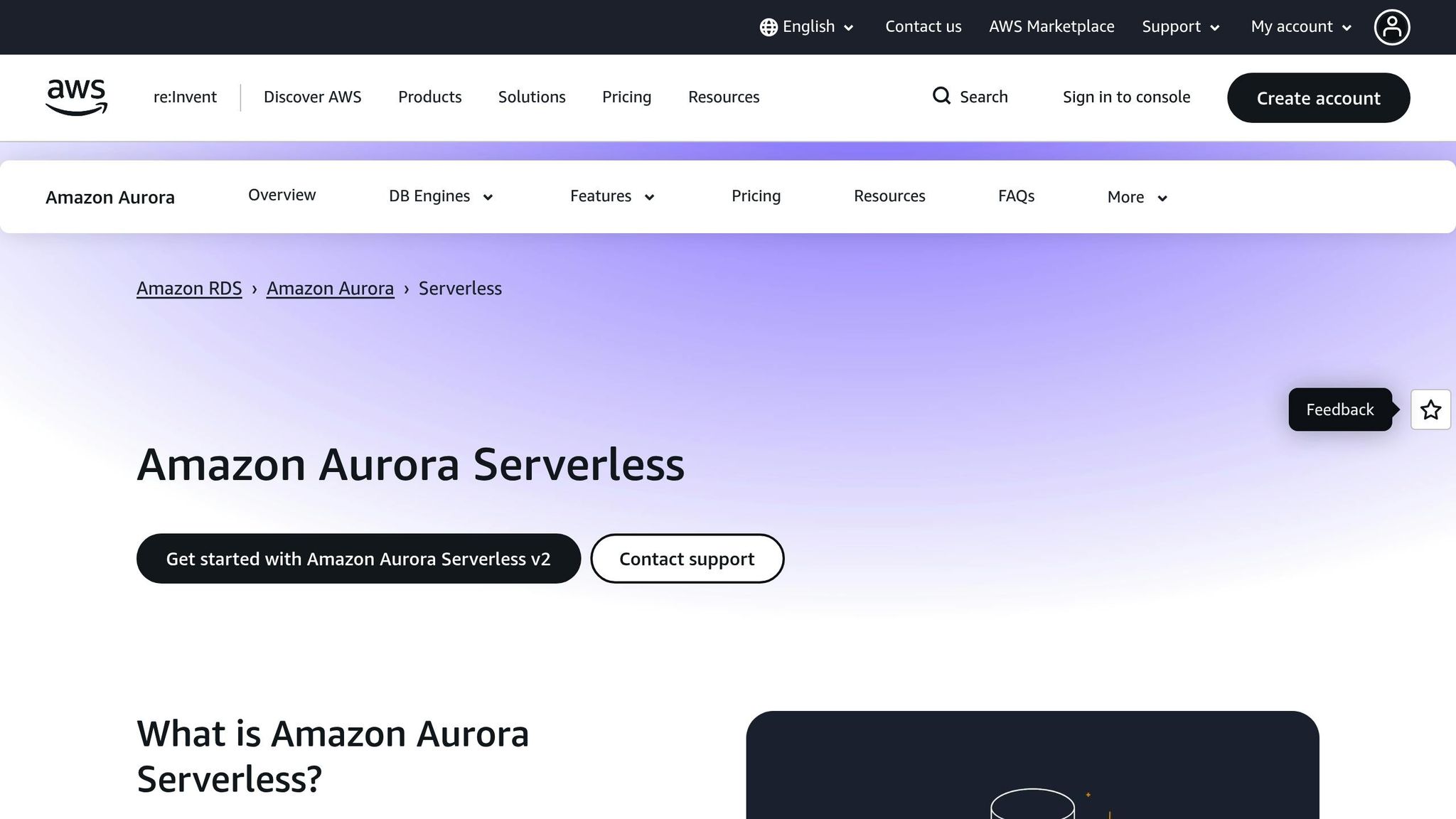Open the Products menu
Image resolution: width=1456 pixels, height=819 pixels.
[x=429, y=97]
